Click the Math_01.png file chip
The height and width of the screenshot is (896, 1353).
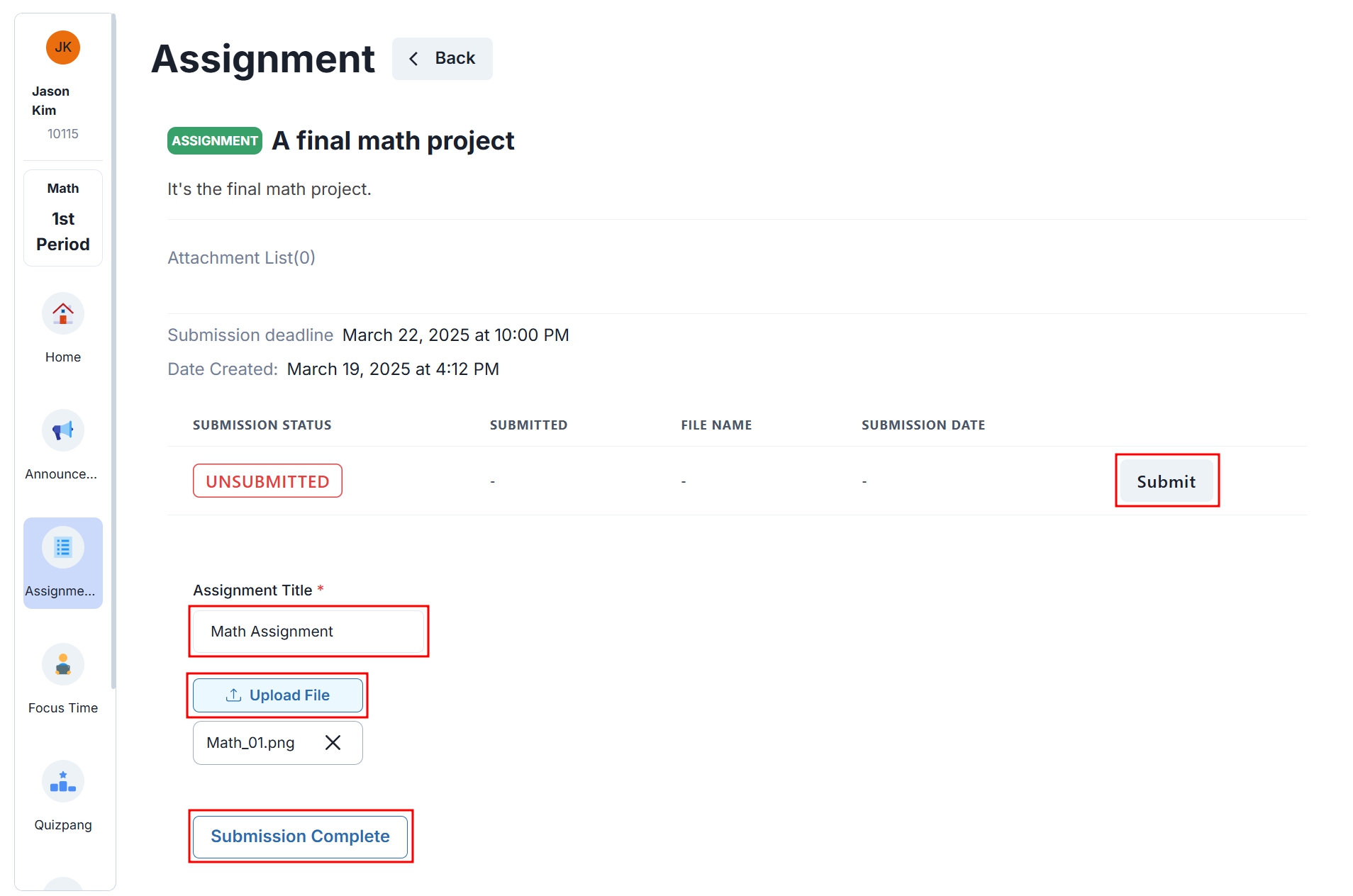tap(278, 743)
